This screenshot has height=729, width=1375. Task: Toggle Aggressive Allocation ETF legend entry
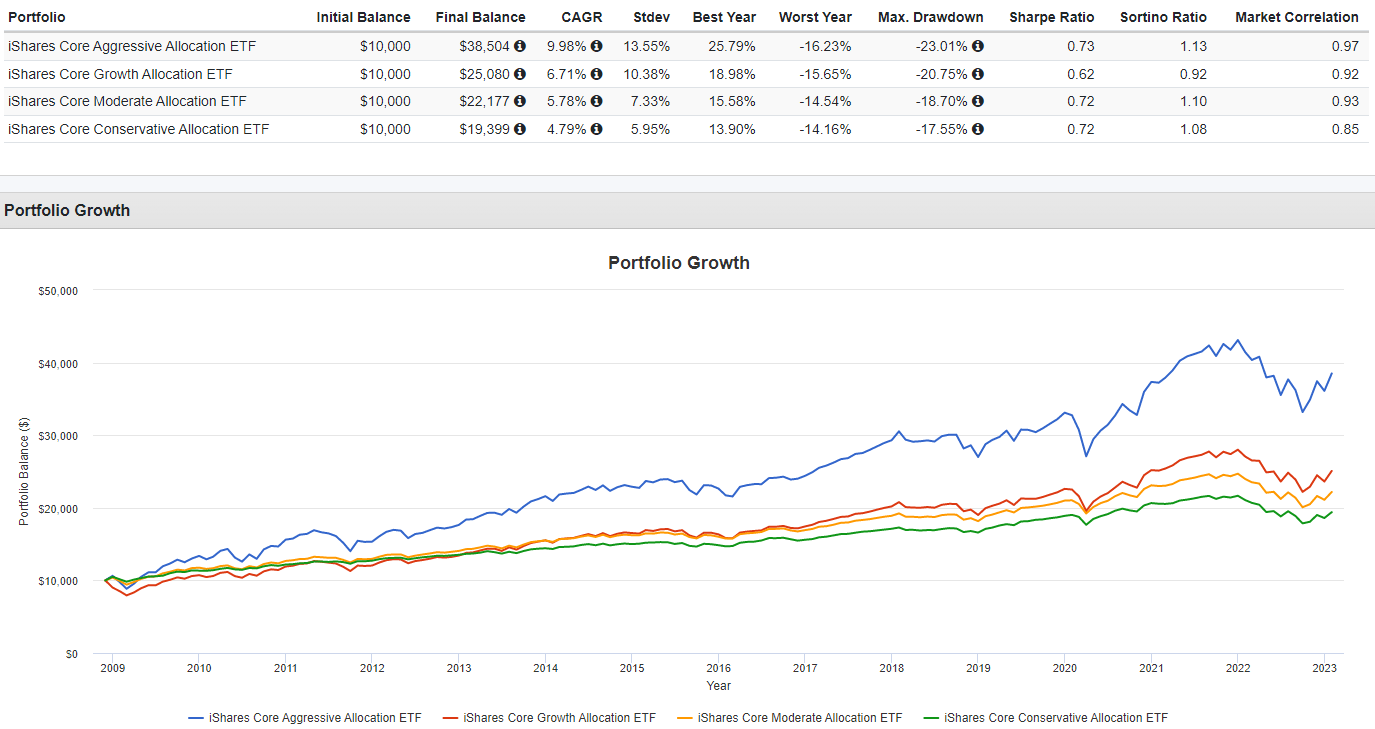[x=312, y=717]
